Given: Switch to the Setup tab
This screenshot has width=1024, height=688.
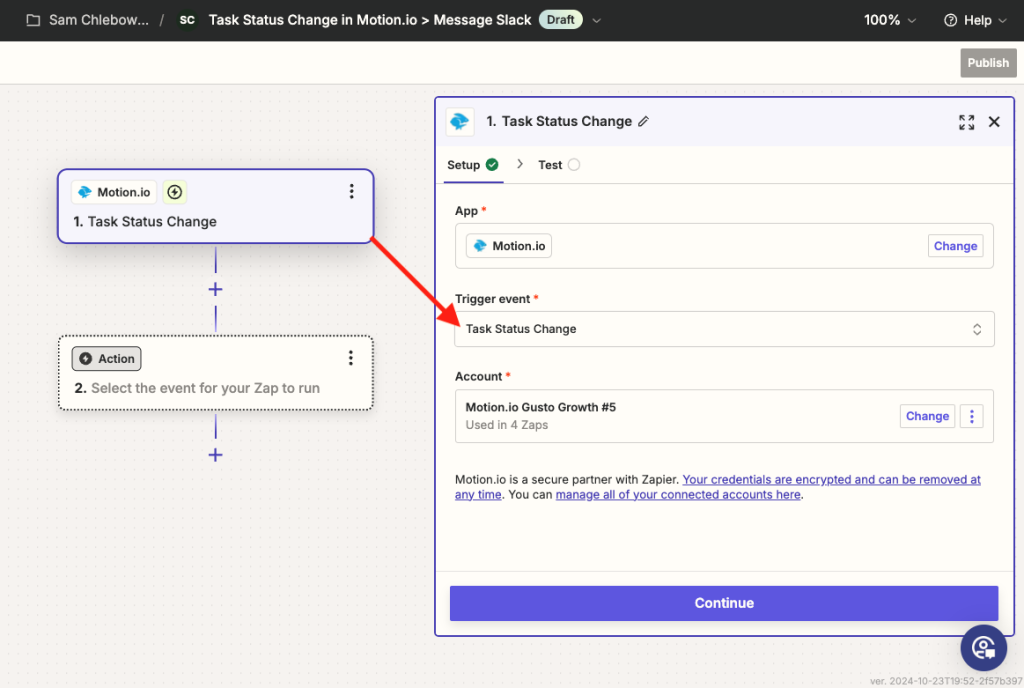Looking at the screenshot, I should [473, 165].
